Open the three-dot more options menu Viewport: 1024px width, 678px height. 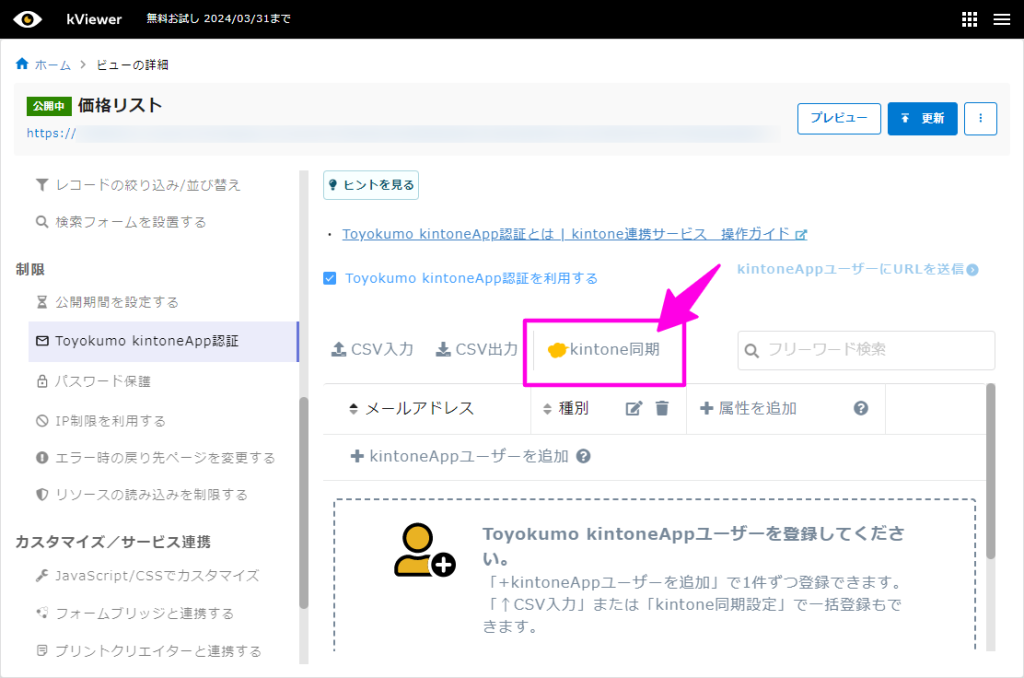[980, 118]
